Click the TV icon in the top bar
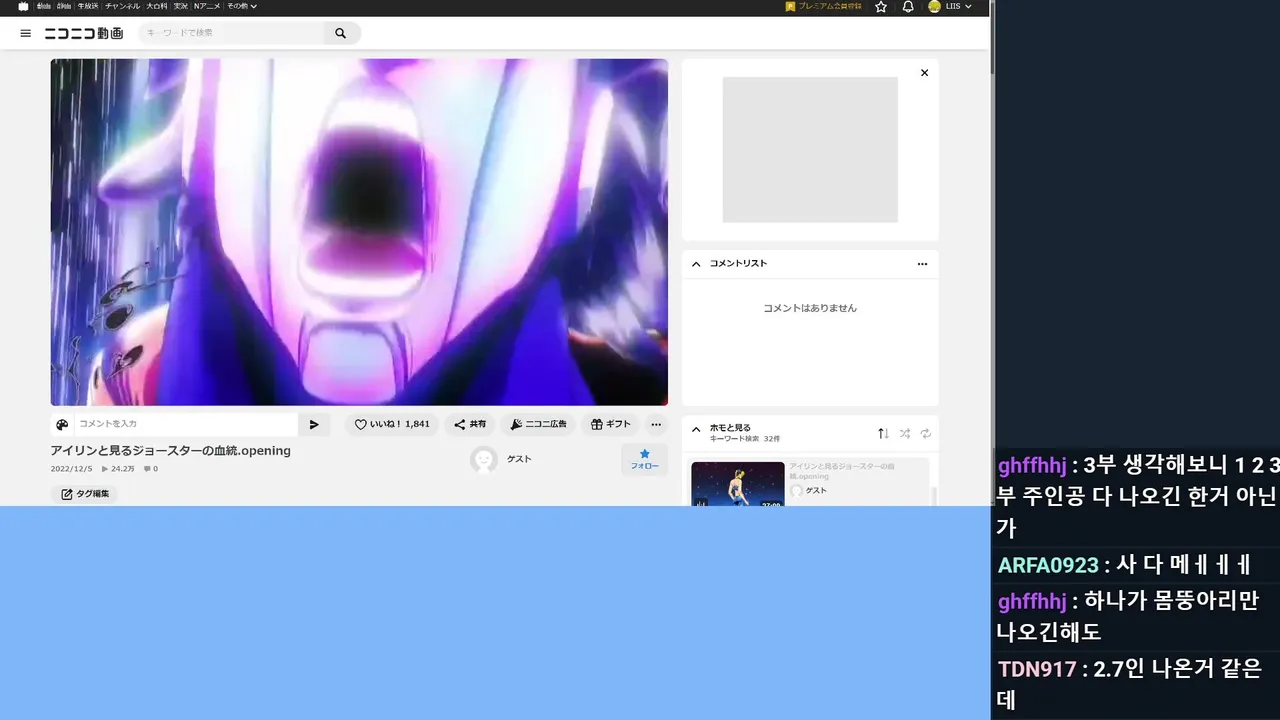1280x720 pixels. click(x=23, y=6)
